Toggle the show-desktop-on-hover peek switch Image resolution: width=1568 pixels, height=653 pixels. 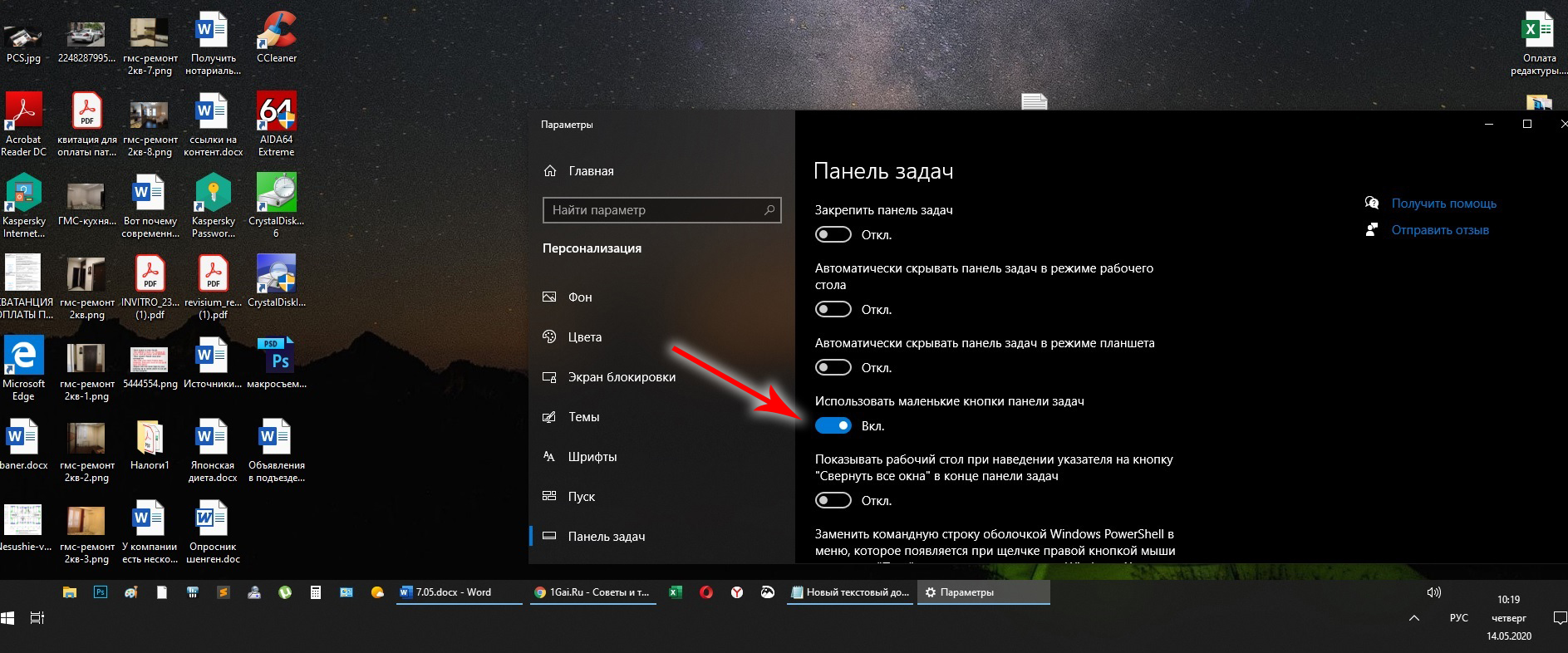pos(833,500)
